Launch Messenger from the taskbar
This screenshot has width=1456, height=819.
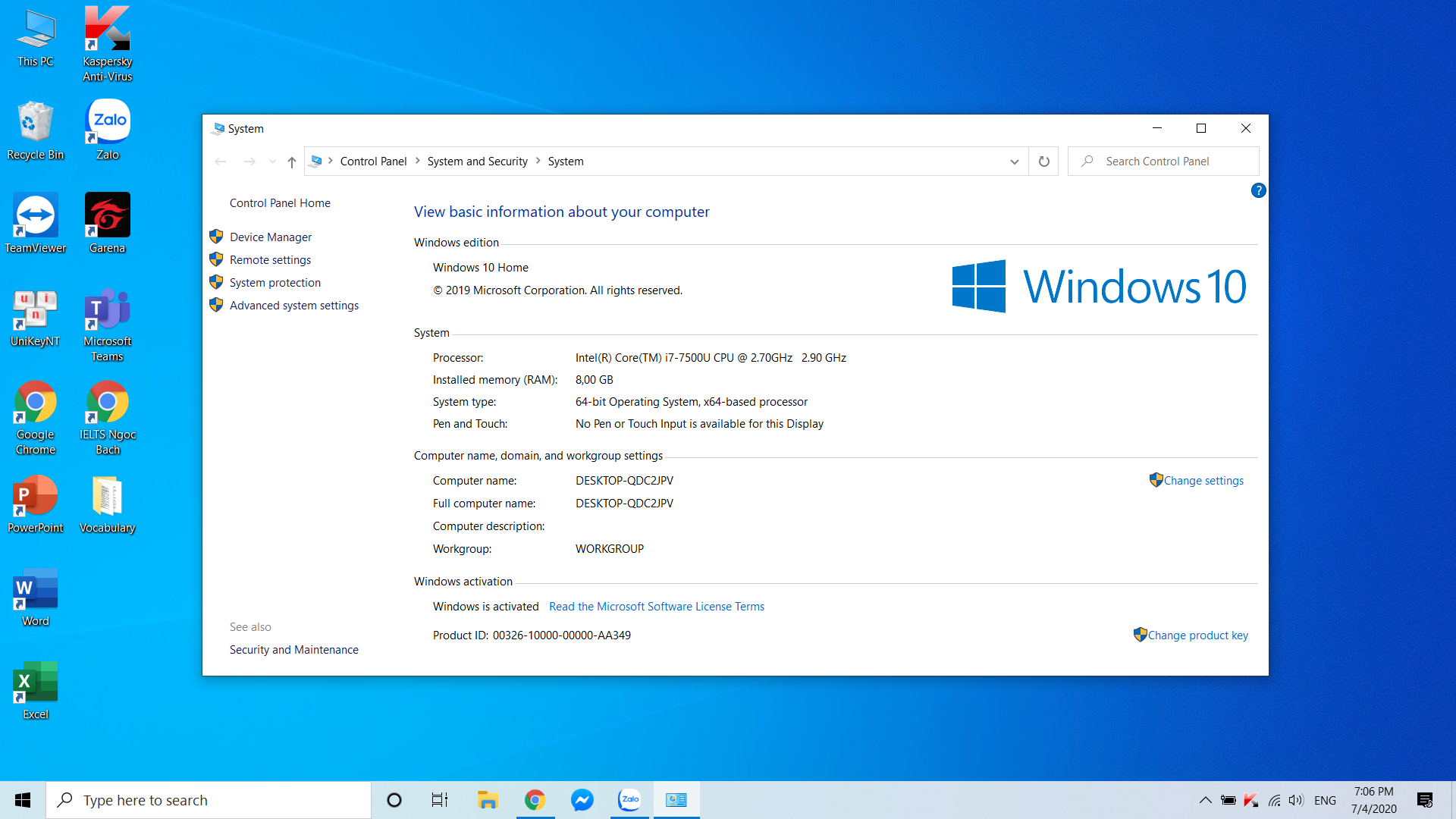(x=582, y=800)
